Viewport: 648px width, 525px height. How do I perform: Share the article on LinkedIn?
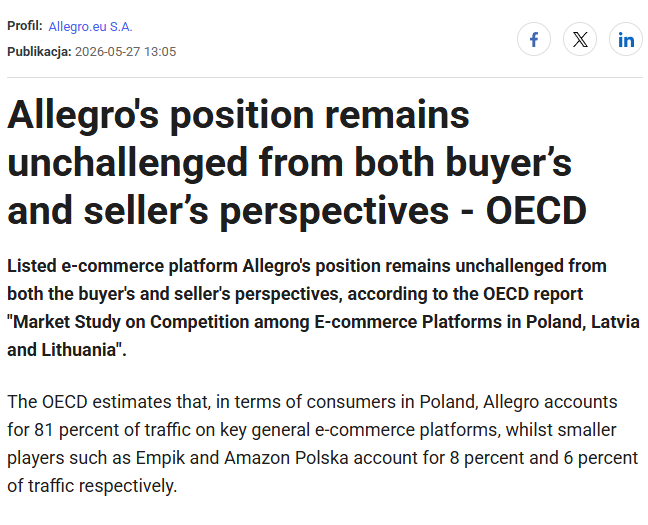(x=626, y=40)
